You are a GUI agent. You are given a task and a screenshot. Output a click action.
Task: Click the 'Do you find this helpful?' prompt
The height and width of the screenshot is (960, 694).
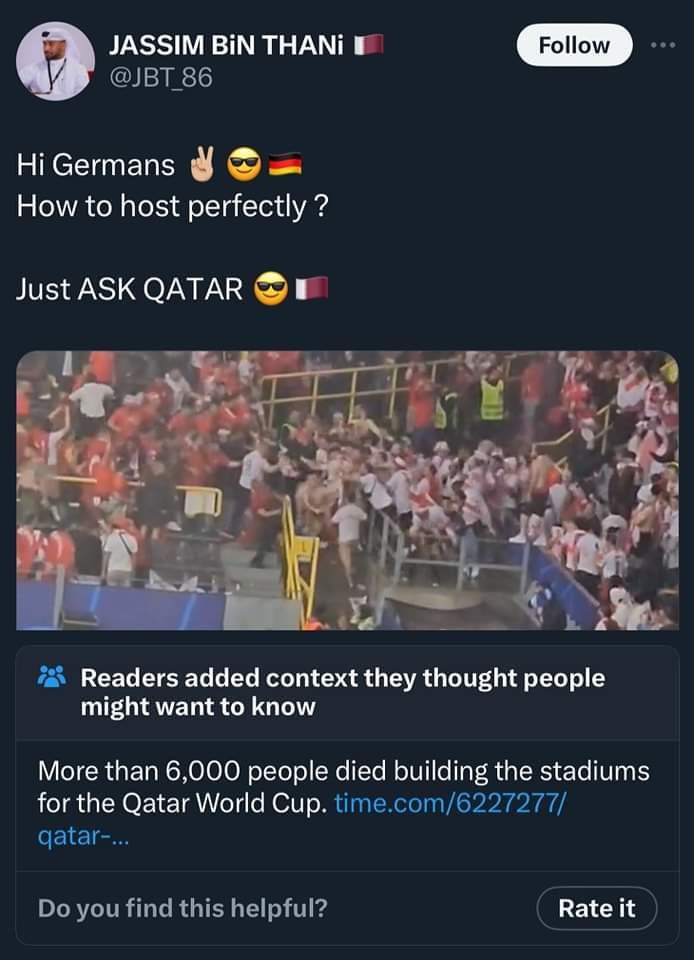182,908
